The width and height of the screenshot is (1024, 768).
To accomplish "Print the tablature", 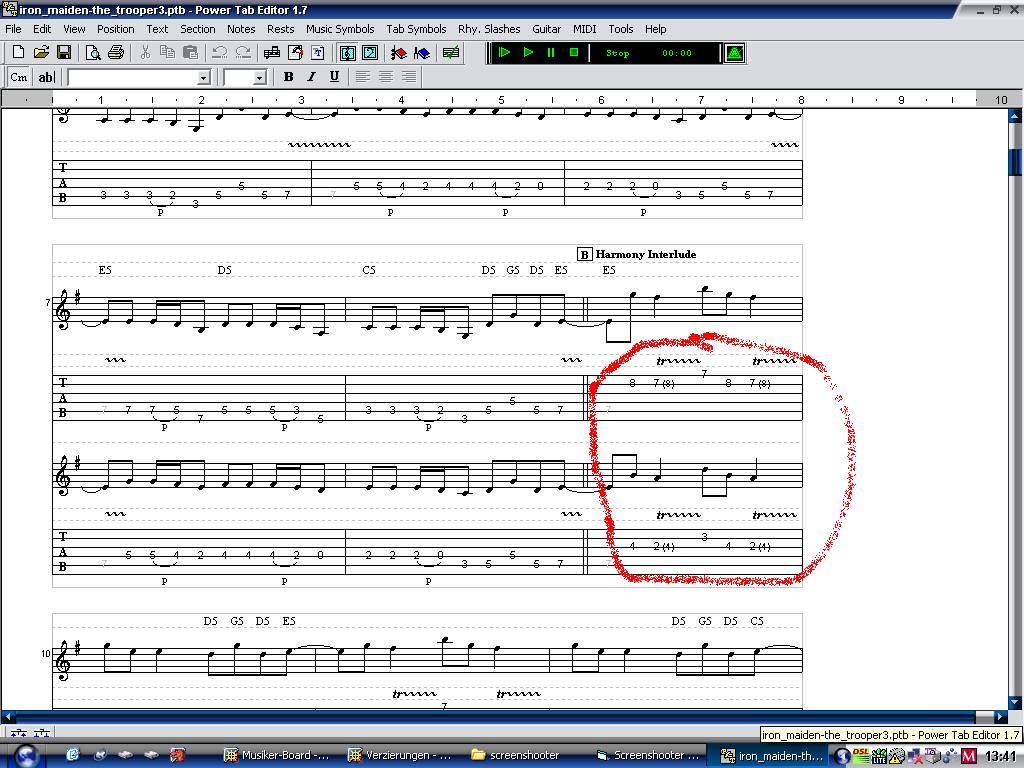I will coord(116,53).
